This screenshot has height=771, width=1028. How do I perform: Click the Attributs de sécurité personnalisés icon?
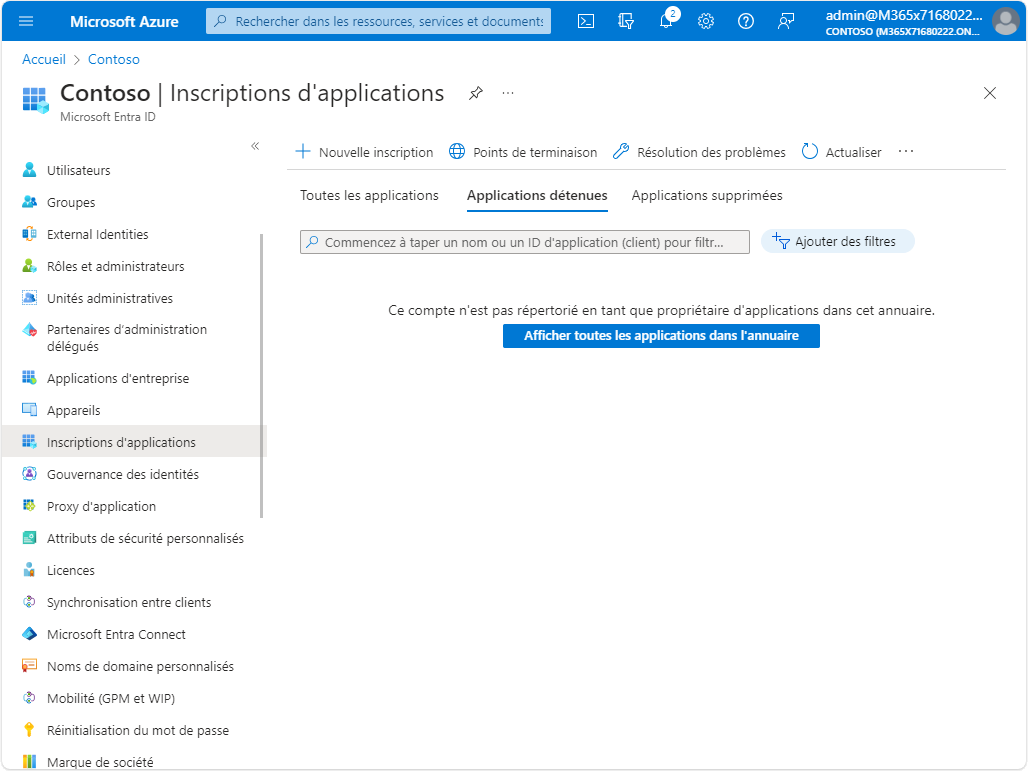click(x=30, y=538)
